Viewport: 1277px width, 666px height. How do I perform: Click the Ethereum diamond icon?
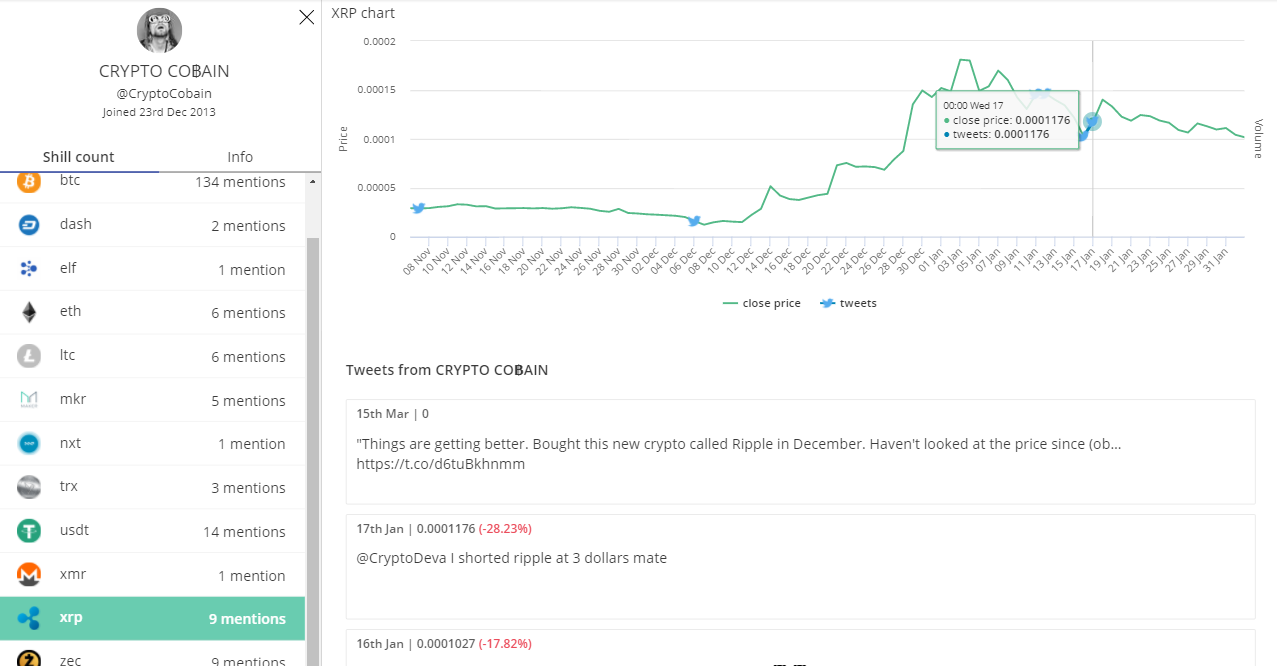tap(29, 312)
